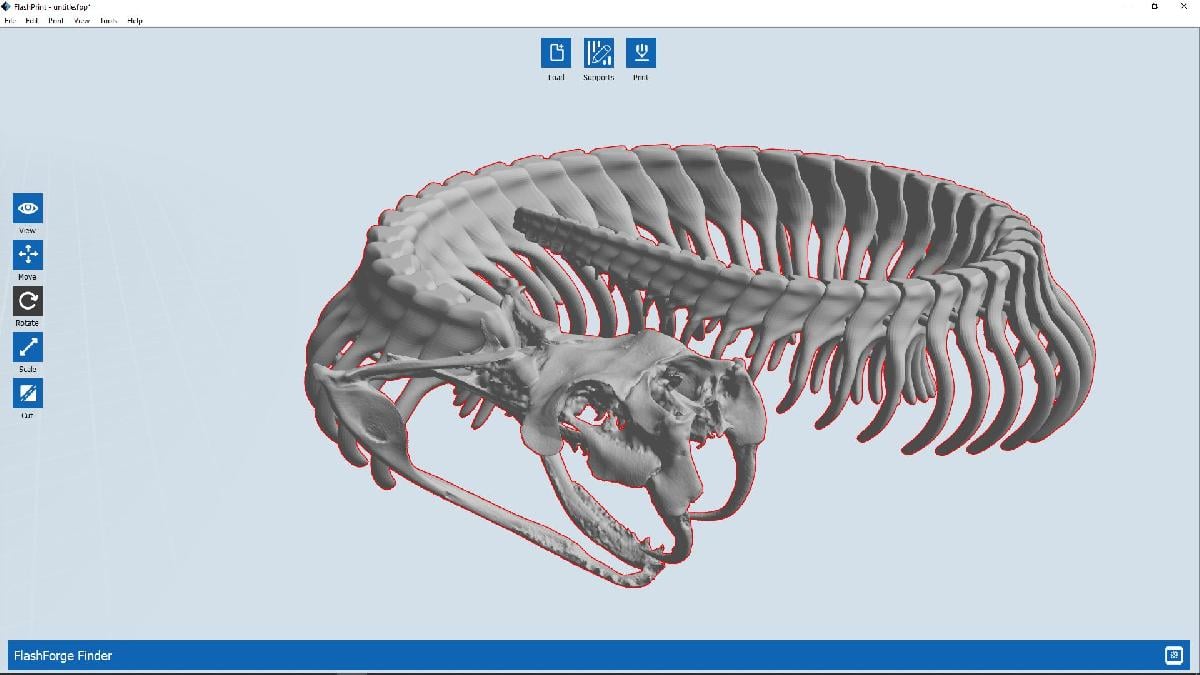Click the Print icon in the top toolbar
The width and height of the screenshot is (1200, 675).
[641, 53]
